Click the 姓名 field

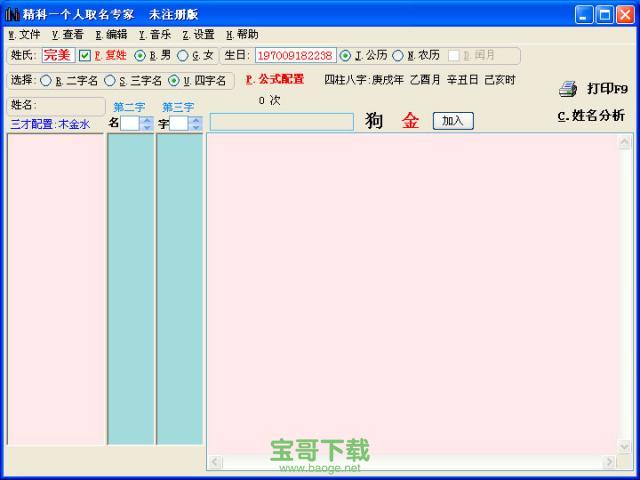[56, 106]
